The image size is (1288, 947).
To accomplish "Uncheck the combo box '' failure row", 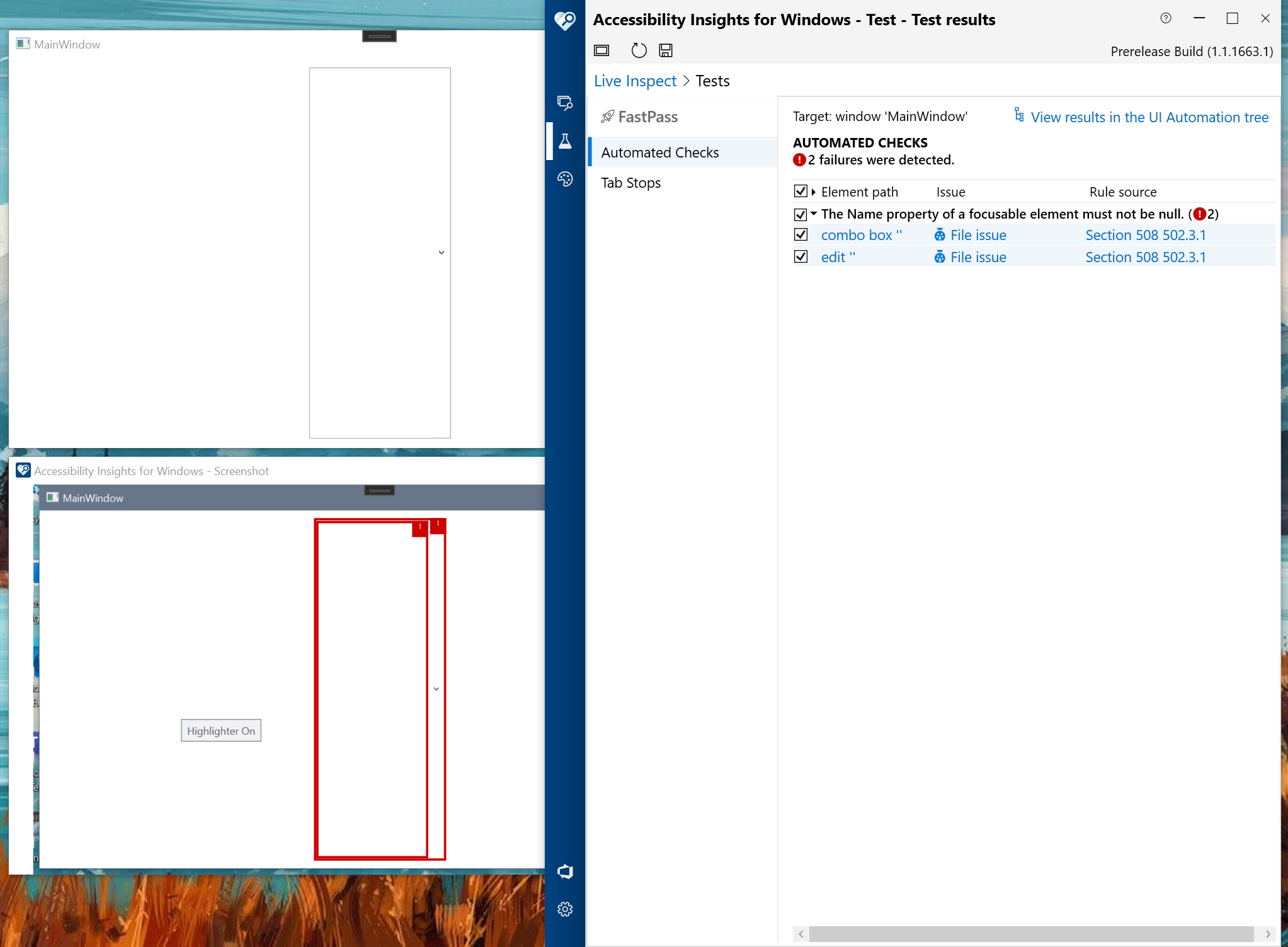I will [800, 234].
